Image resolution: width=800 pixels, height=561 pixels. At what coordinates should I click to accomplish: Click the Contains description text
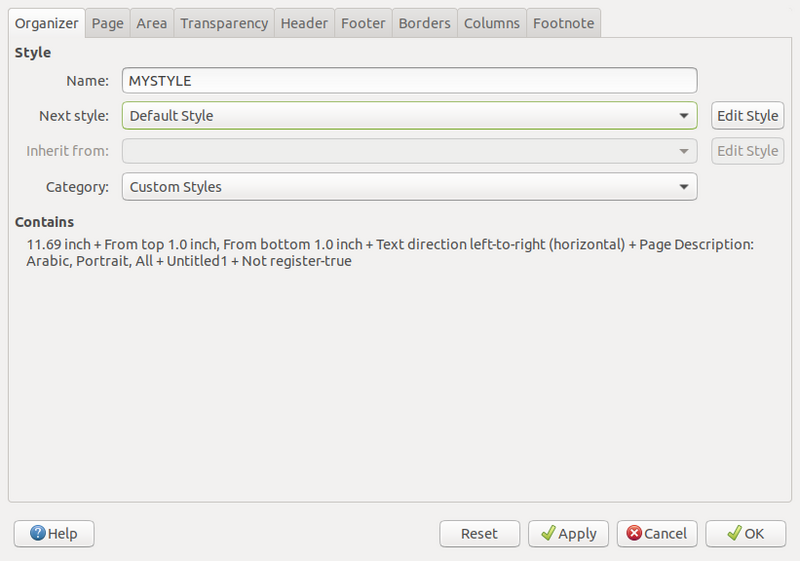[390, 252]
